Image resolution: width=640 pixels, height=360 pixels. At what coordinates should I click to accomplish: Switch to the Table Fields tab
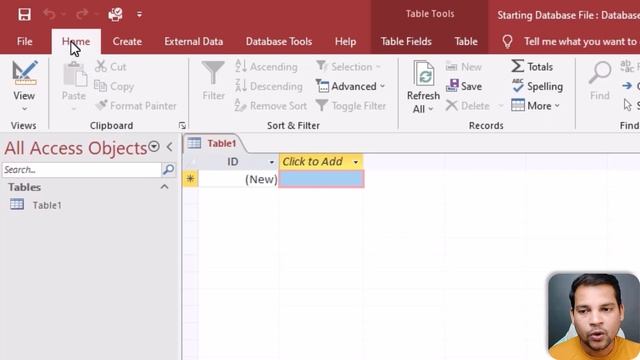406,41
